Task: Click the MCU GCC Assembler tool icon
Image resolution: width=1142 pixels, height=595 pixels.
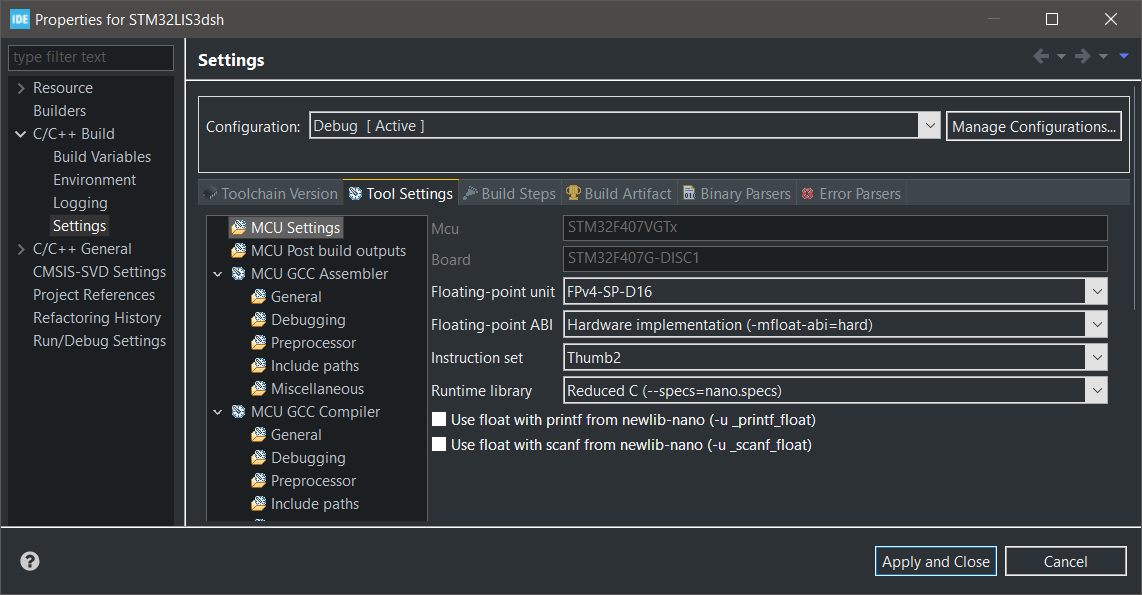Action: (x=238, y=274)
